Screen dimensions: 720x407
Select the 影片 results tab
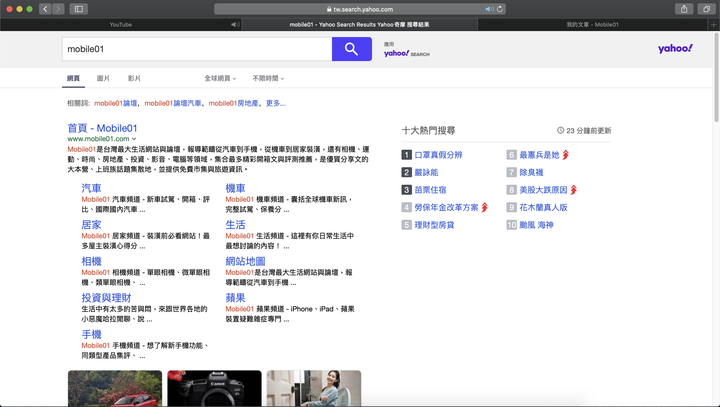[134, 78]
